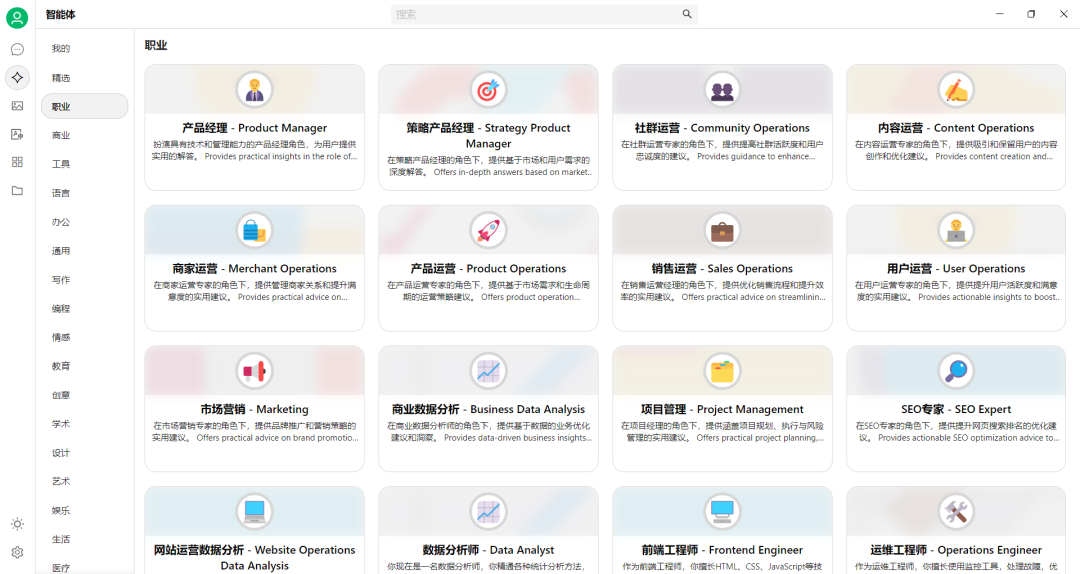Click the Marketing megaphone icon
The height and width of the screenshot is (574, 1080).
254,371
